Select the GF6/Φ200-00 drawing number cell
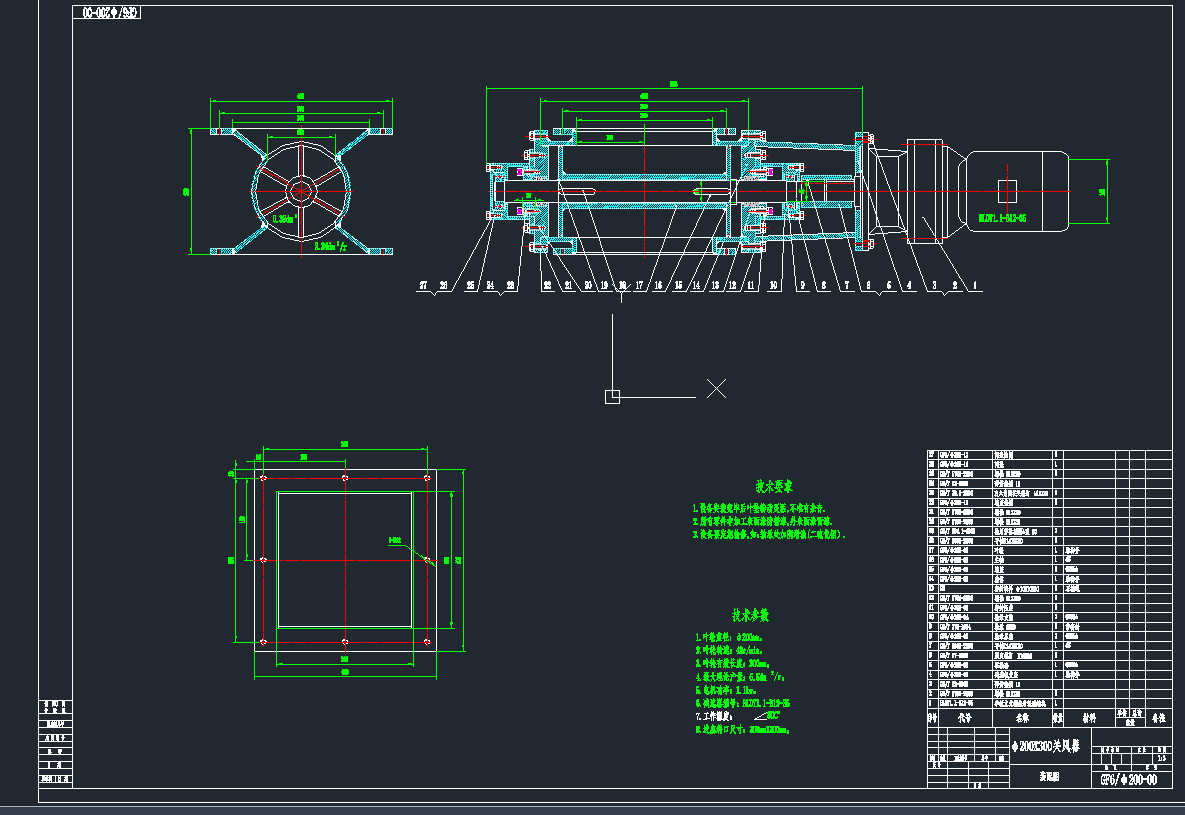 point(1128,780)
